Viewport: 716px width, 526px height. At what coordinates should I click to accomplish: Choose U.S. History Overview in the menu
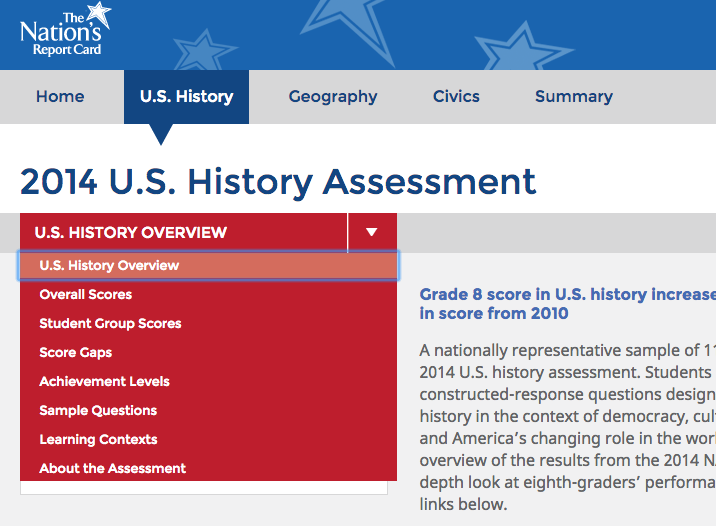pyautogui.click(x=208, y=265)
